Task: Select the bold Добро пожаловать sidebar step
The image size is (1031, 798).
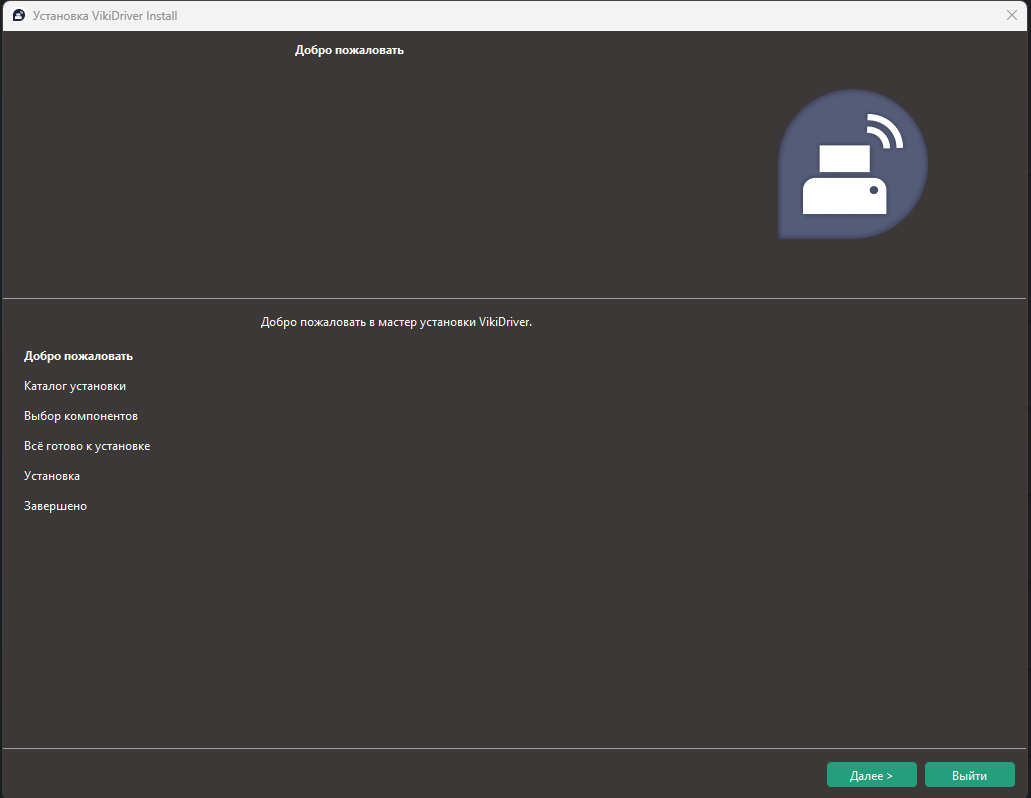Action: (78, 356)
